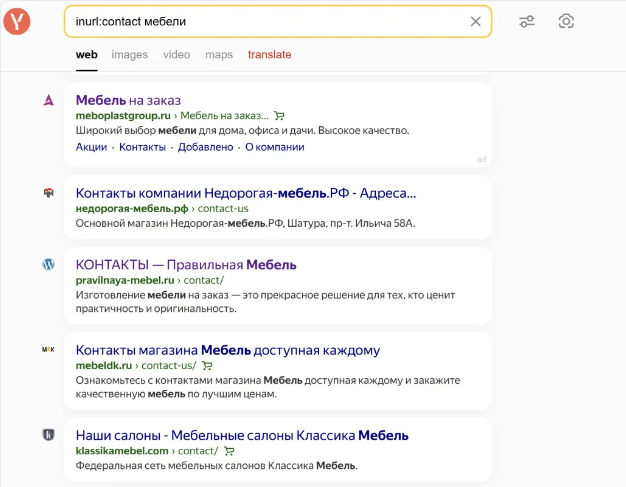Click the 'О компании' sitelink
Image resolution: width=626 pixels, height=487 pixels.
tap(274, 147)
